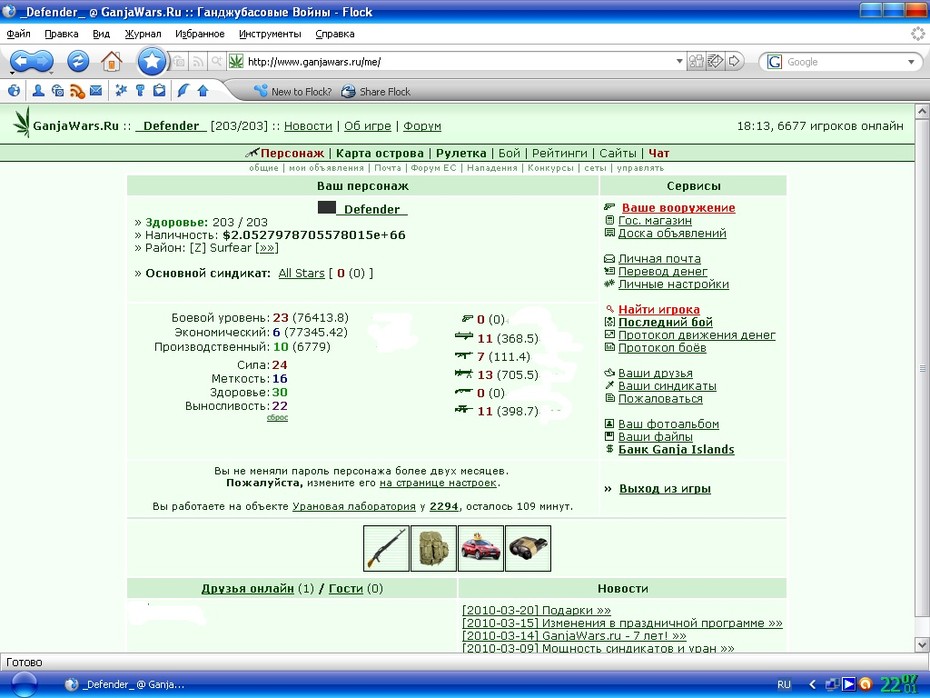Open My World globe icon in the Flock toolbar
The height and width of the screenshot is (698, 930).
click(14, 91)
